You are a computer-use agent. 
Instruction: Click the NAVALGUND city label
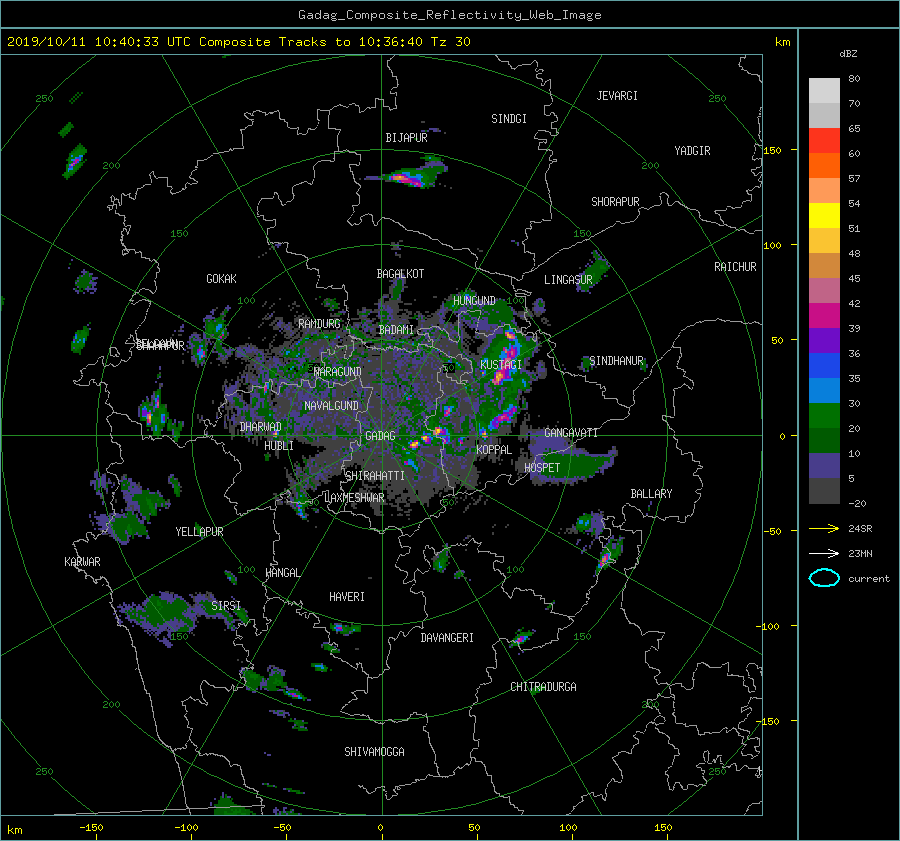click(331, 406)
